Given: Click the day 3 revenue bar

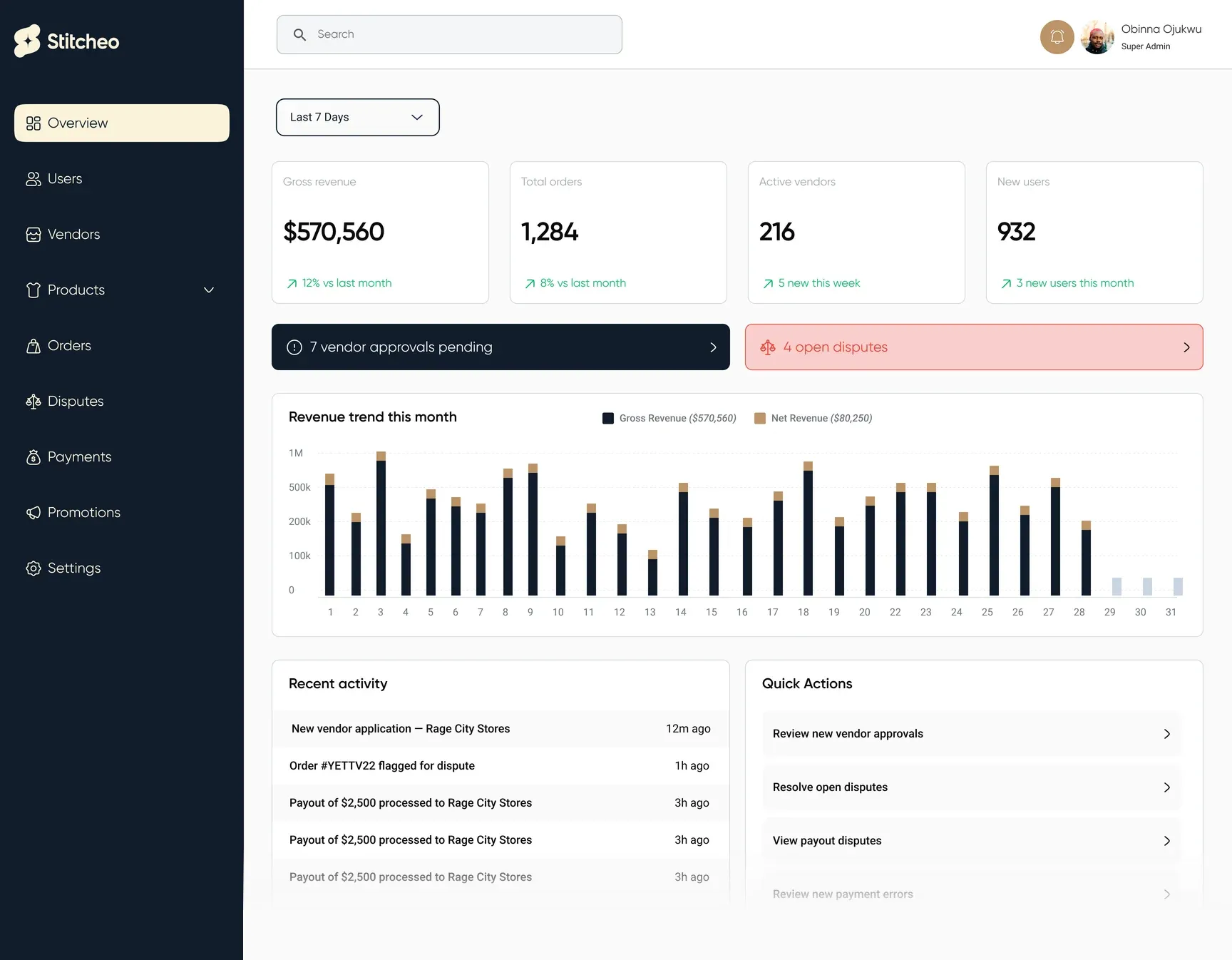Looking at the screenshot, I should click(381, 524).
